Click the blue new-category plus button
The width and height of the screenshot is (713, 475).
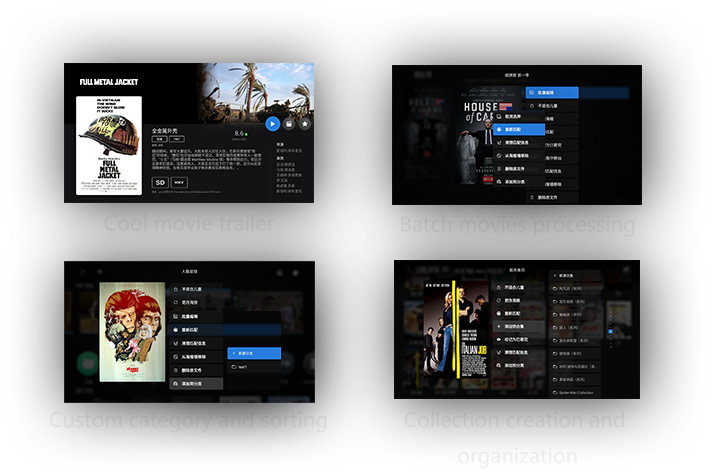coord(254,353)
